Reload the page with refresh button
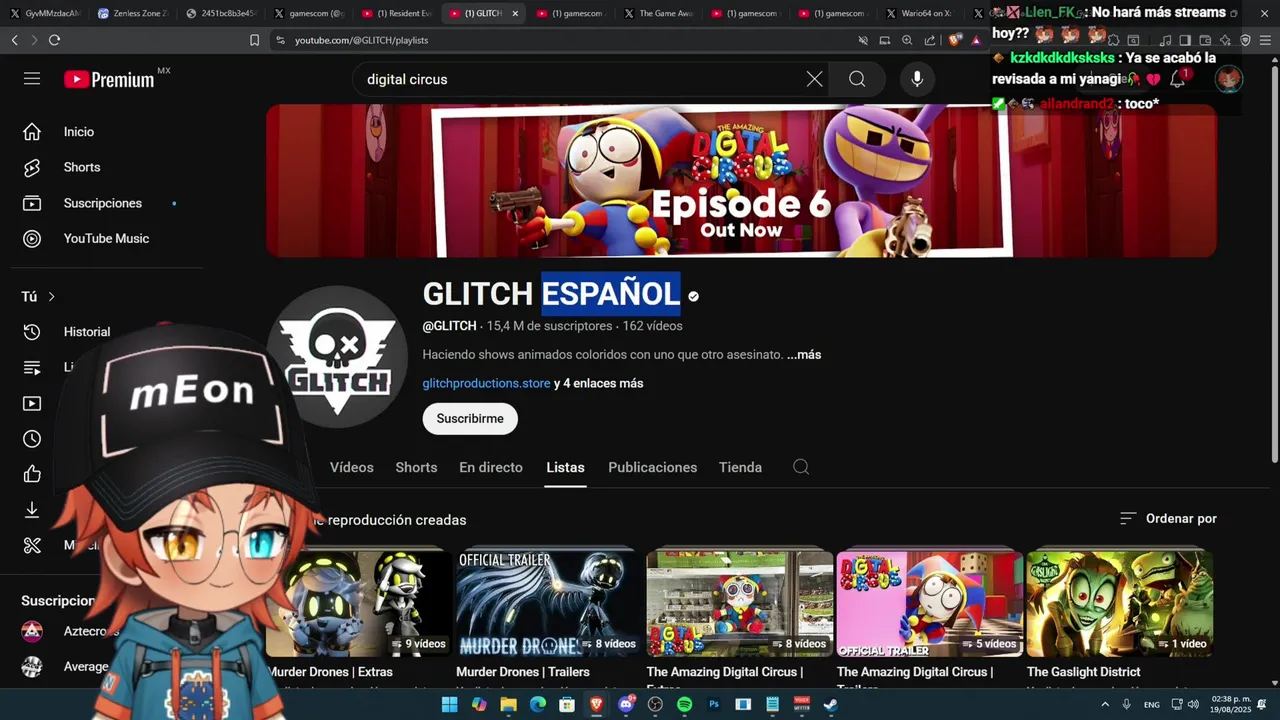 (x=54, y=40)
